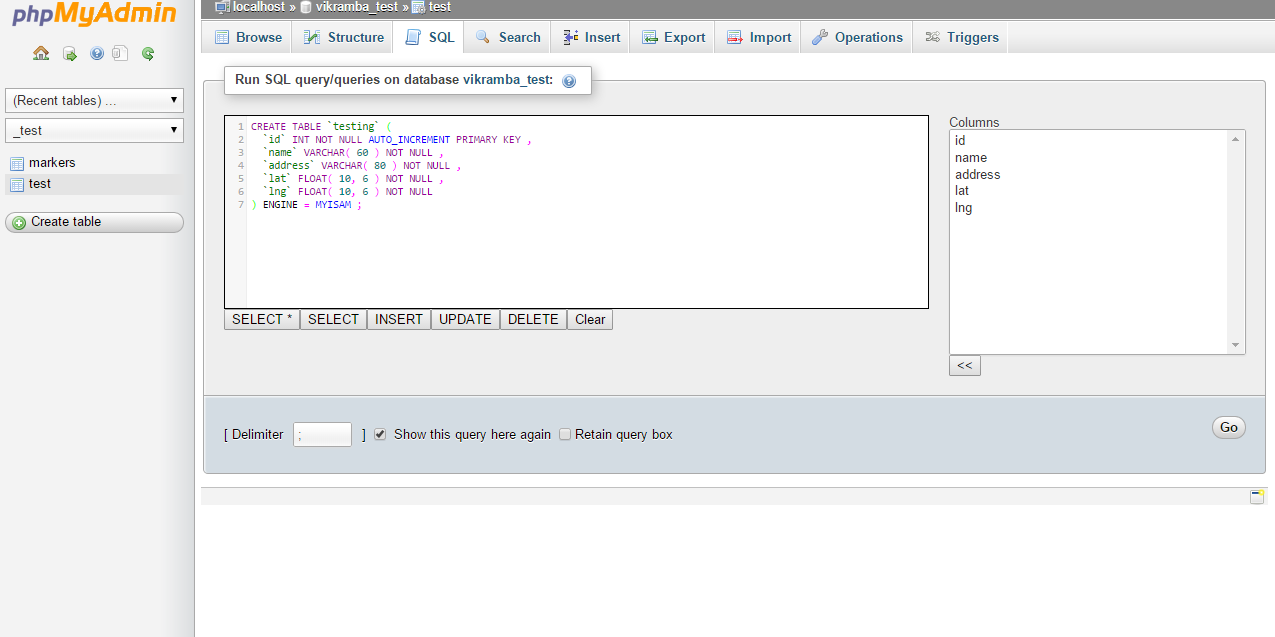Click the localhost server icon in breadcrumb
The height and width of the screenshot is (637, 1275).
point(222,7)
